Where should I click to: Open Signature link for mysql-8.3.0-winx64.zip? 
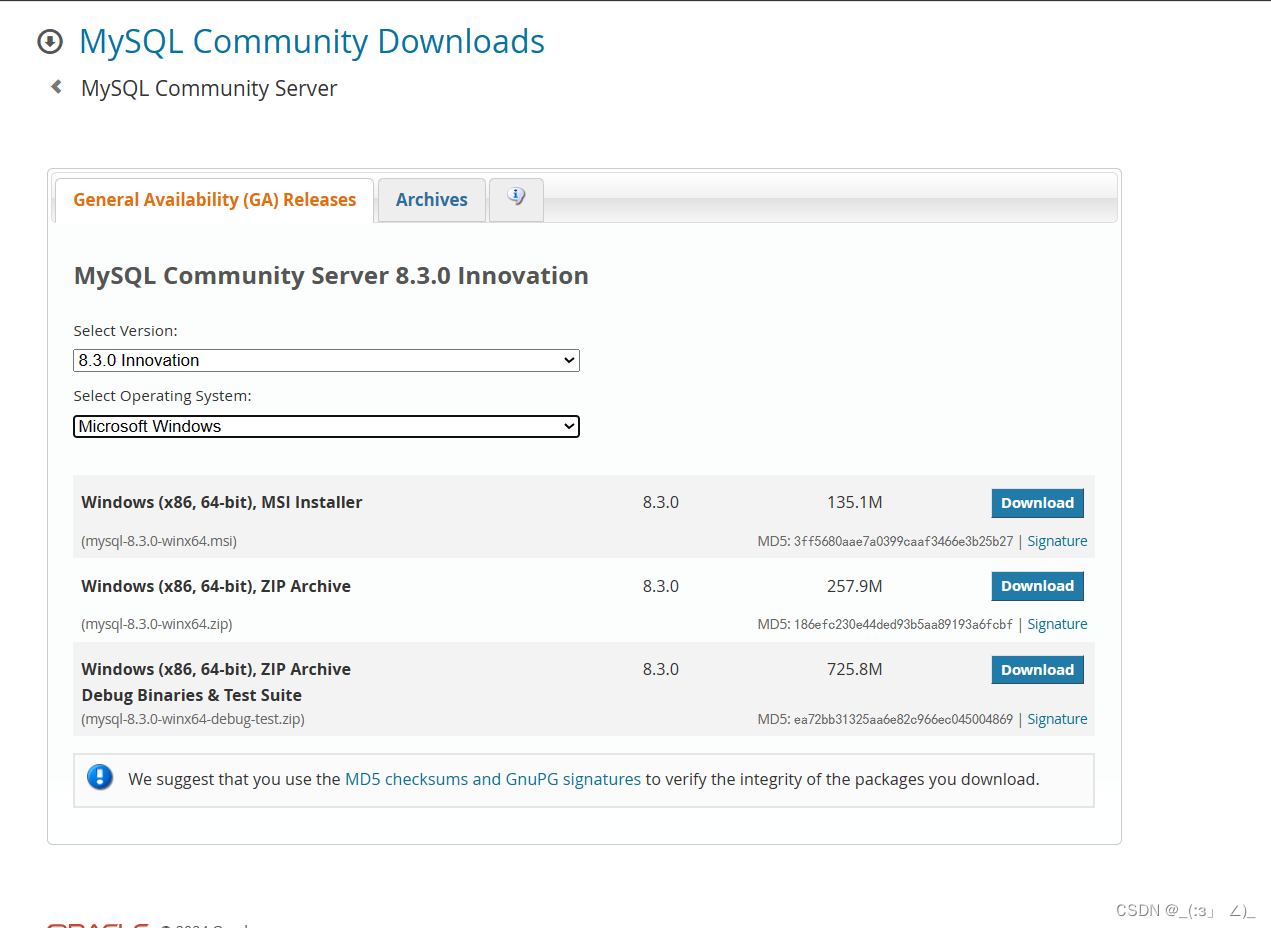(1057, 624)
